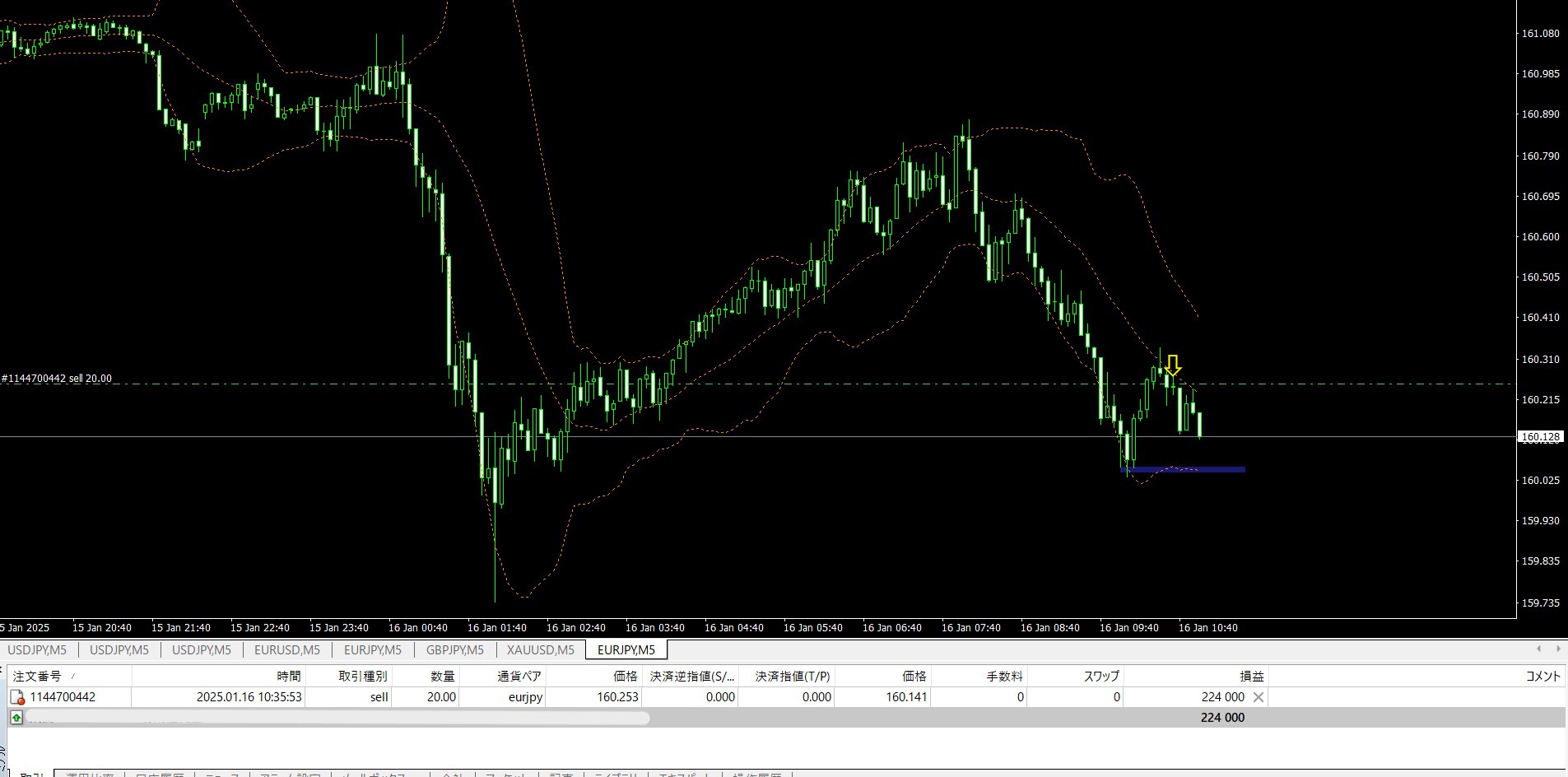Open the EURJPY,M5 tab before GBPJPY,M5
The image size is (1568, 777).
click(x=373, y=650)
